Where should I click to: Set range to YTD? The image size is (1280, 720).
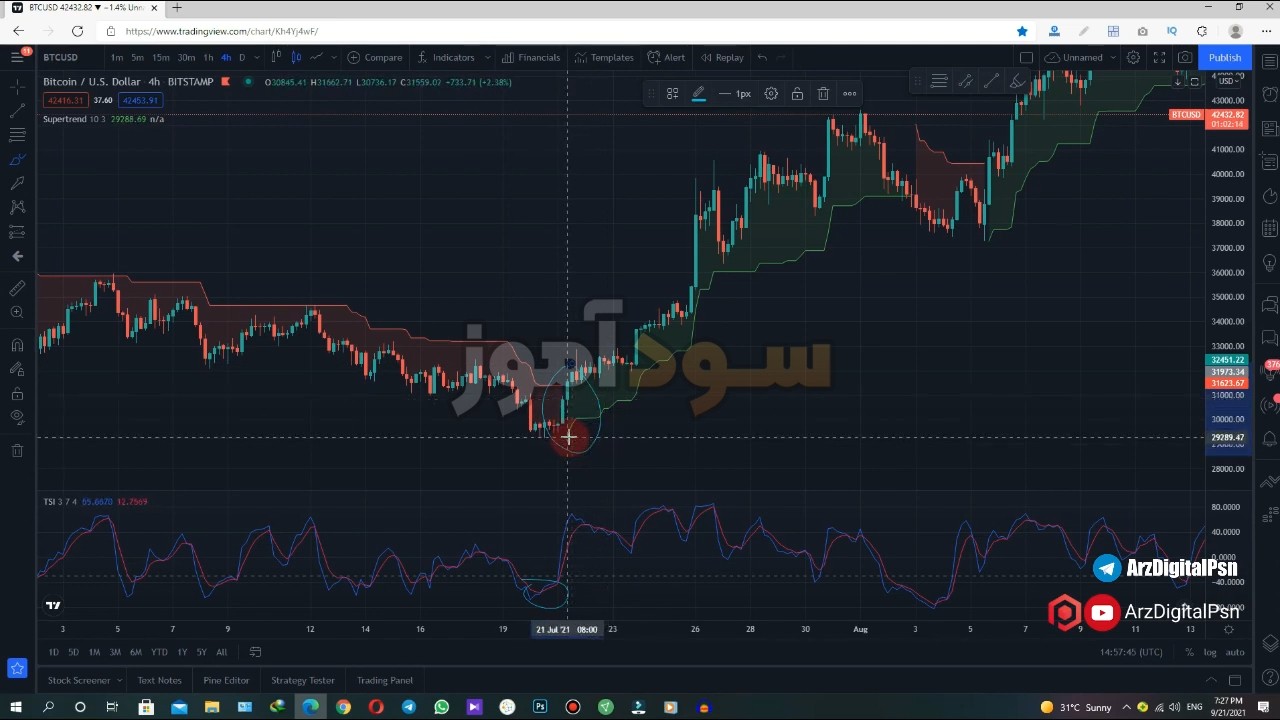159,652
